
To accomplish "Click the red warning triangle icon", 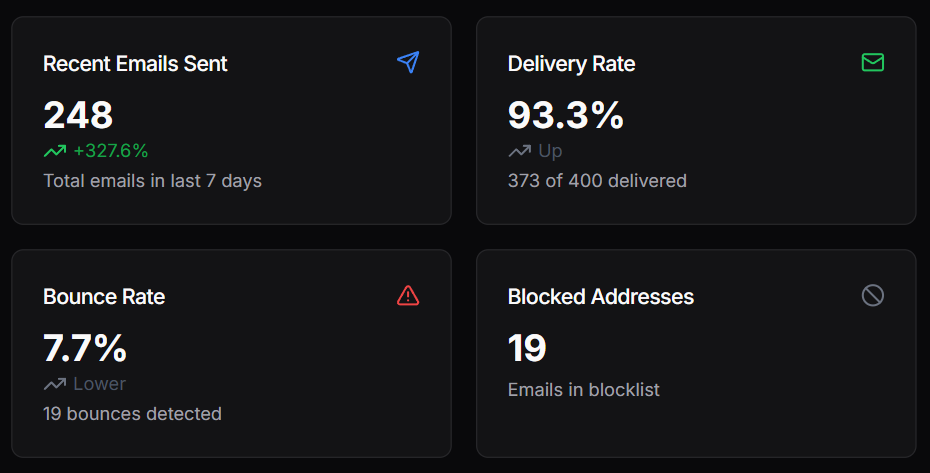I will 407,295.
